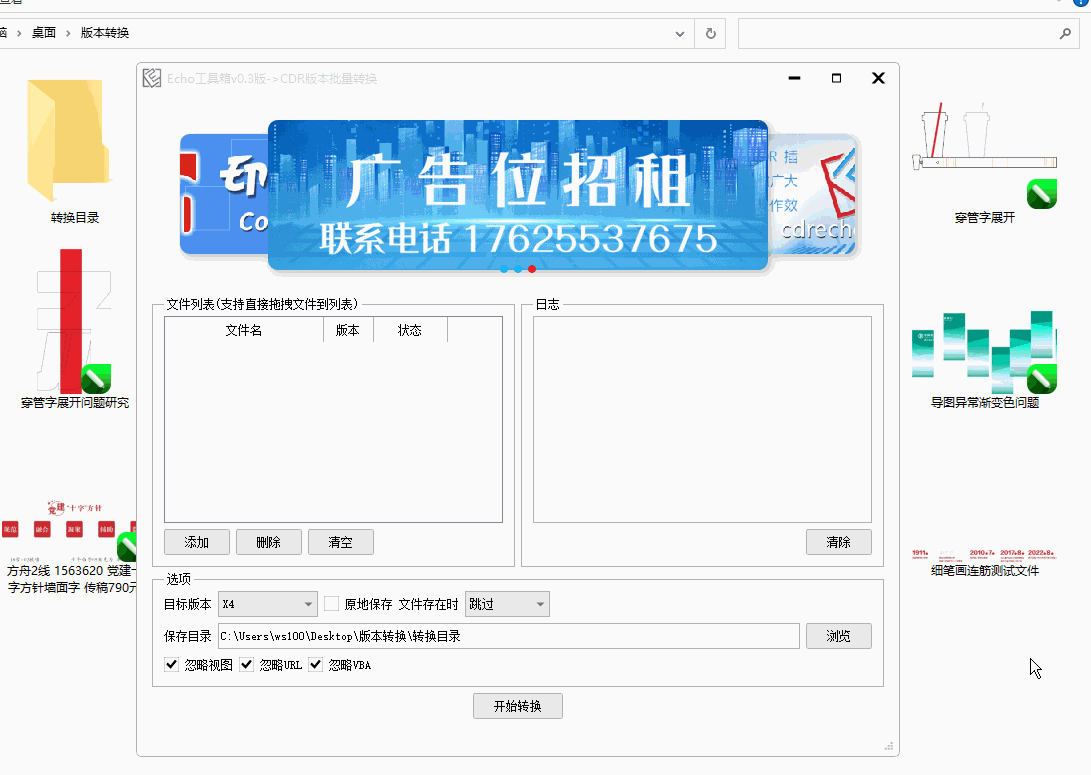Image resolution: width=1091 pixels, height=775 pixels.
Task: Uncheck the 忽略VBA option
Action: click(x=315, y=664)
